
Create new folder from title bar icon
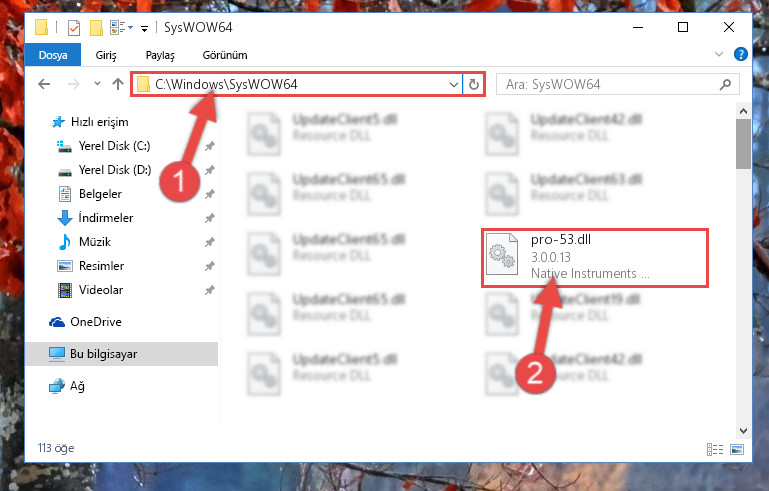click(x=96, y=27)
